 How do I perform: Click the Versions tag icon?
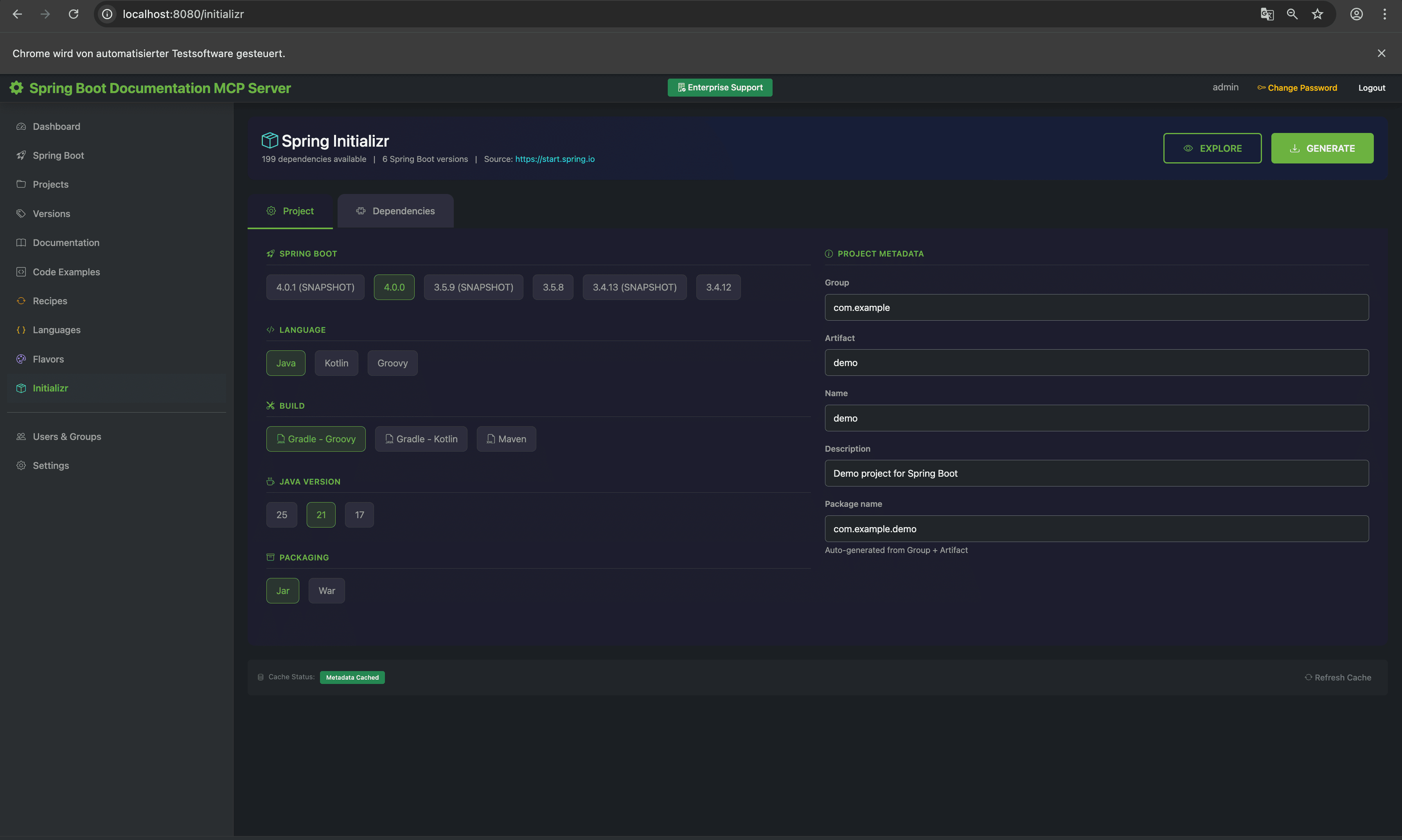click(x=21, y=214)
